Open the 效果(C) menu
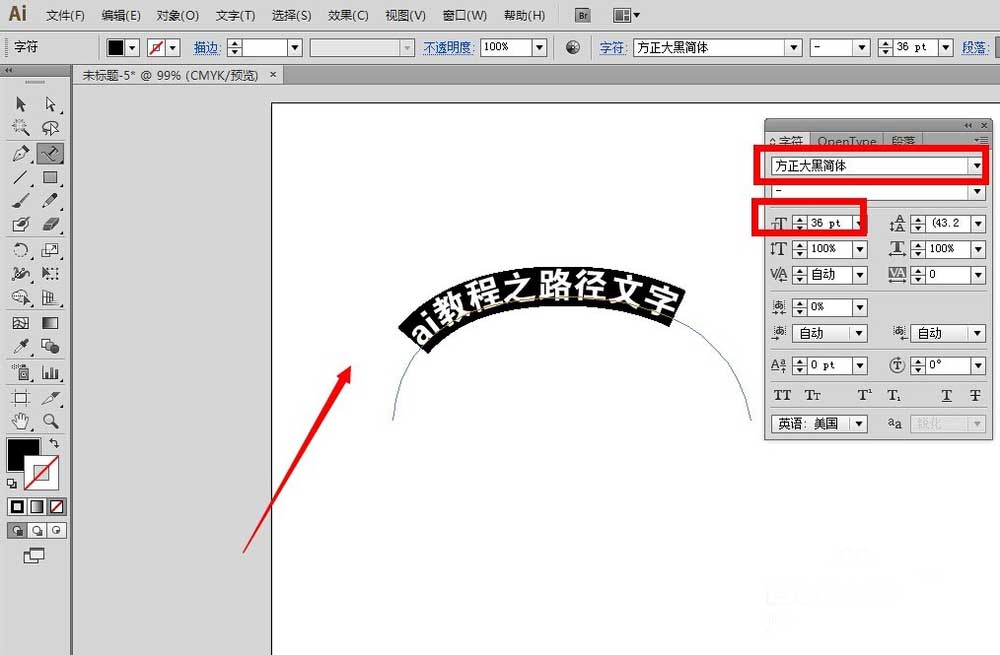Viewport: 1000px width, 655px height. (348, 15)
